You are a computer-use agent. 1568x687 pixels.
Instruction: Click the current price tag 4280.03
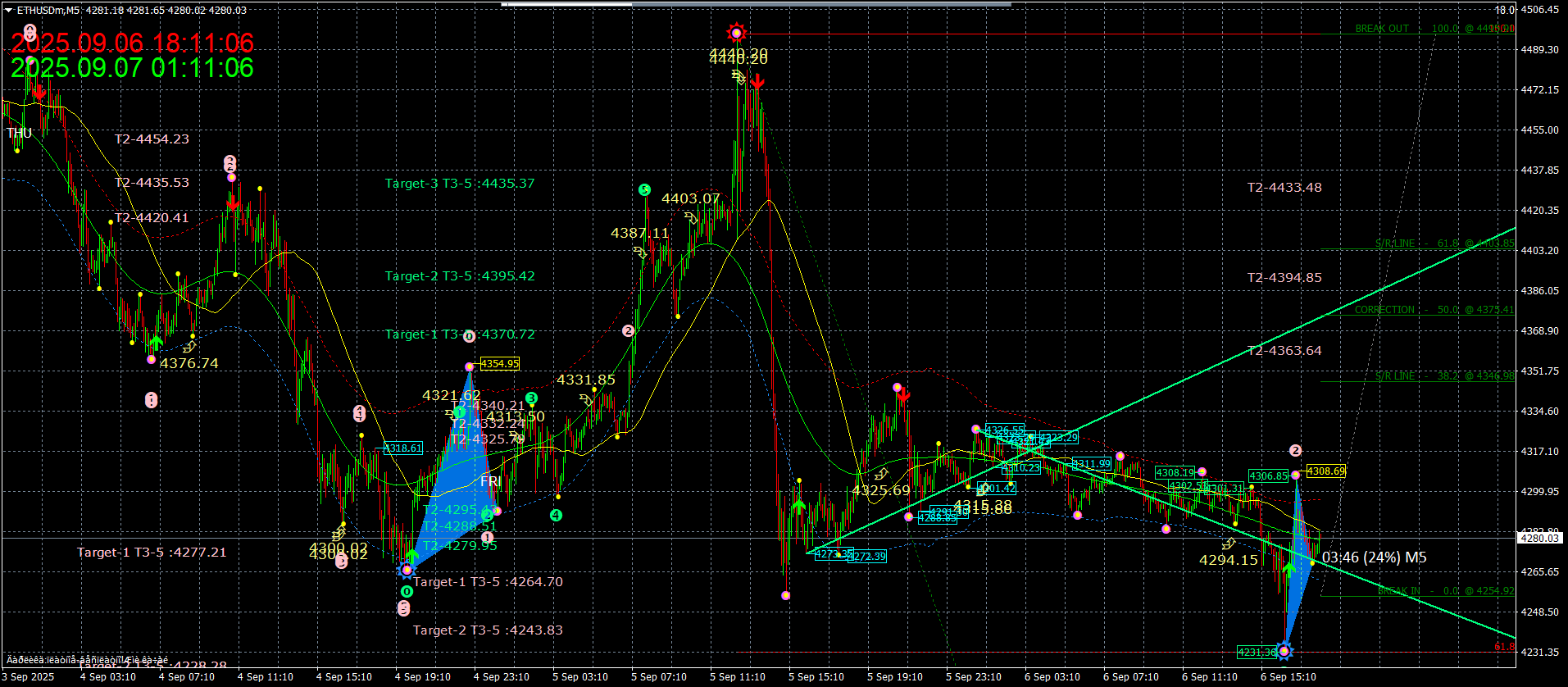pyautogui.click(x=1539, y=538)
